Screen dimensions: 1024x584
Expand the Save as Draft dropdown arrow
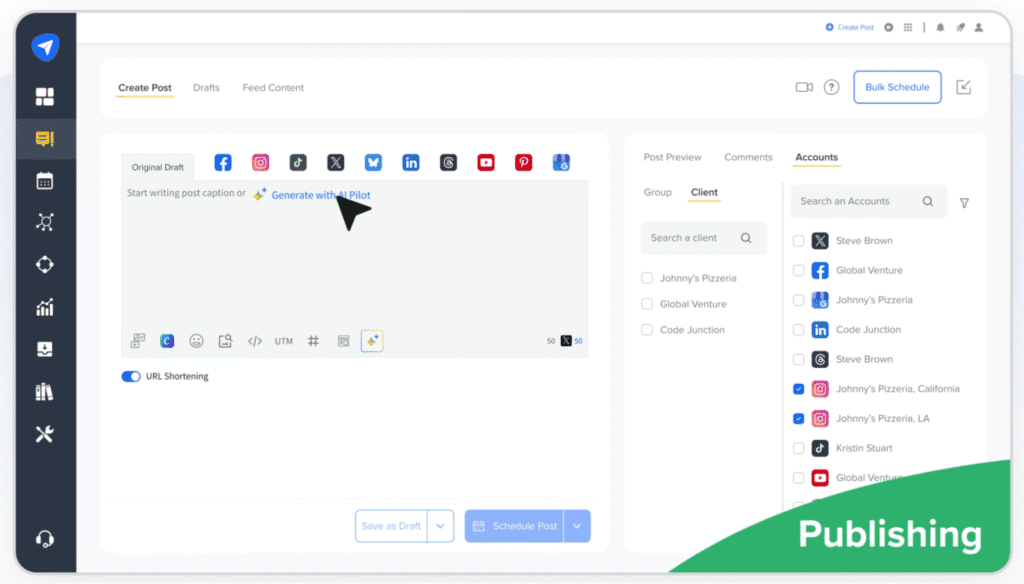coord(441,525)
